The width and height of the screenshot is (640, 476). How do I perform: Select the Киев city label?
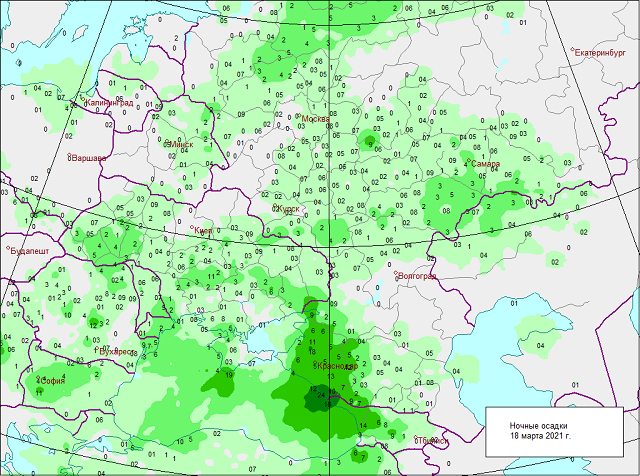point(203,231)
